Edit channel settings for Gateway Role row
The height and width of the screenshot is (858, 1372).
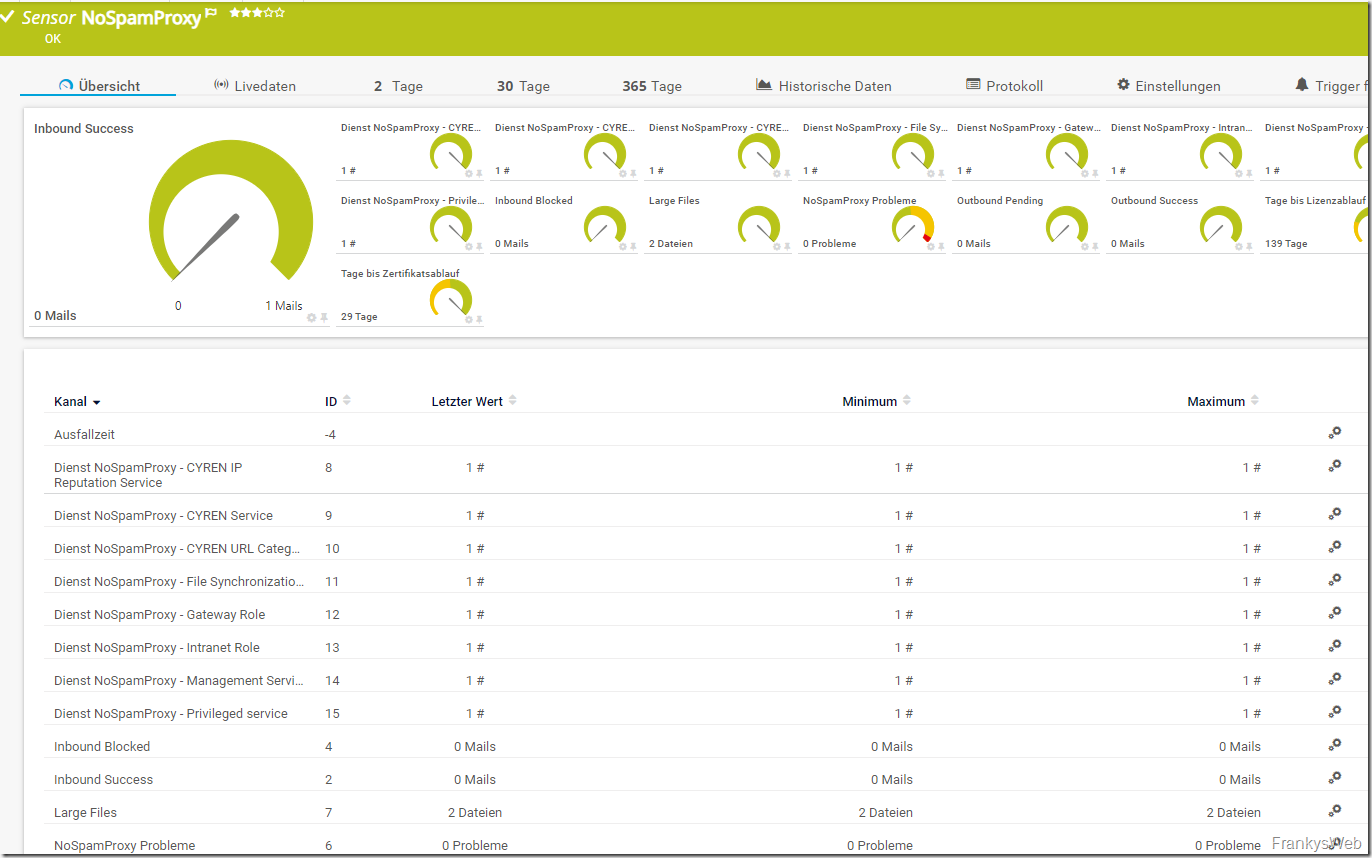(x=1334, y=612)
